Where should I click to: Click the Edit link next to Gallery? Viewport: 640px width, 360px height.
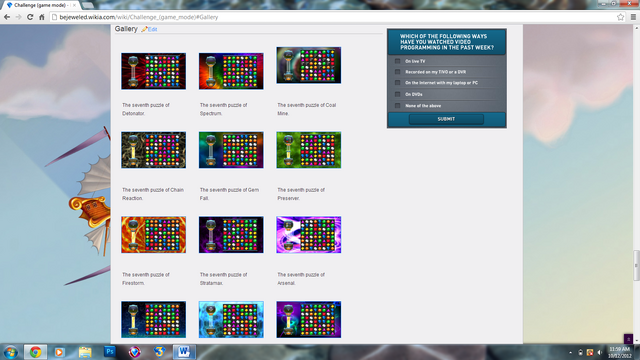click(x=153, y=29)
